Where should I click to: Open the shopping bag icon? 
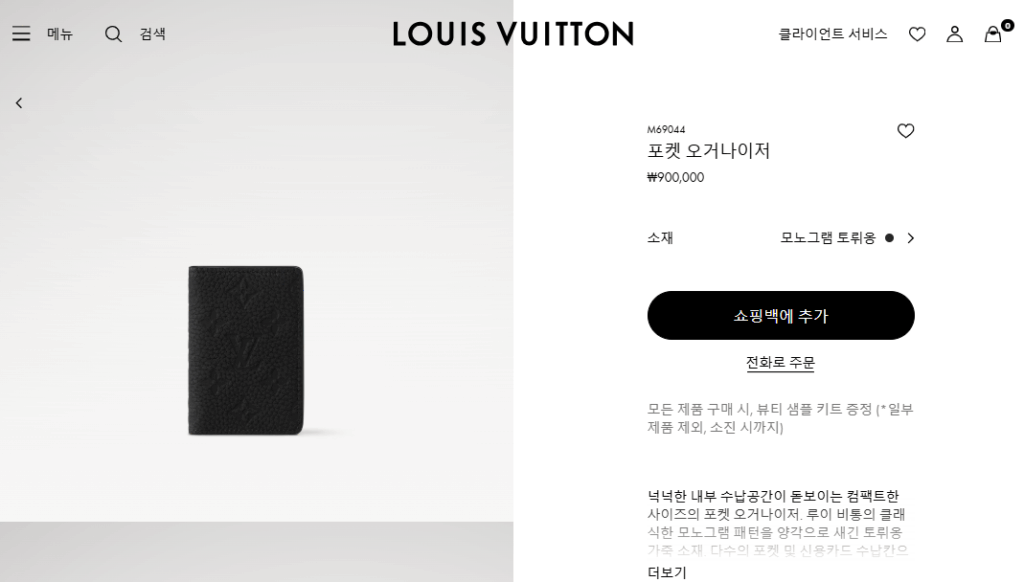[993, 35]
